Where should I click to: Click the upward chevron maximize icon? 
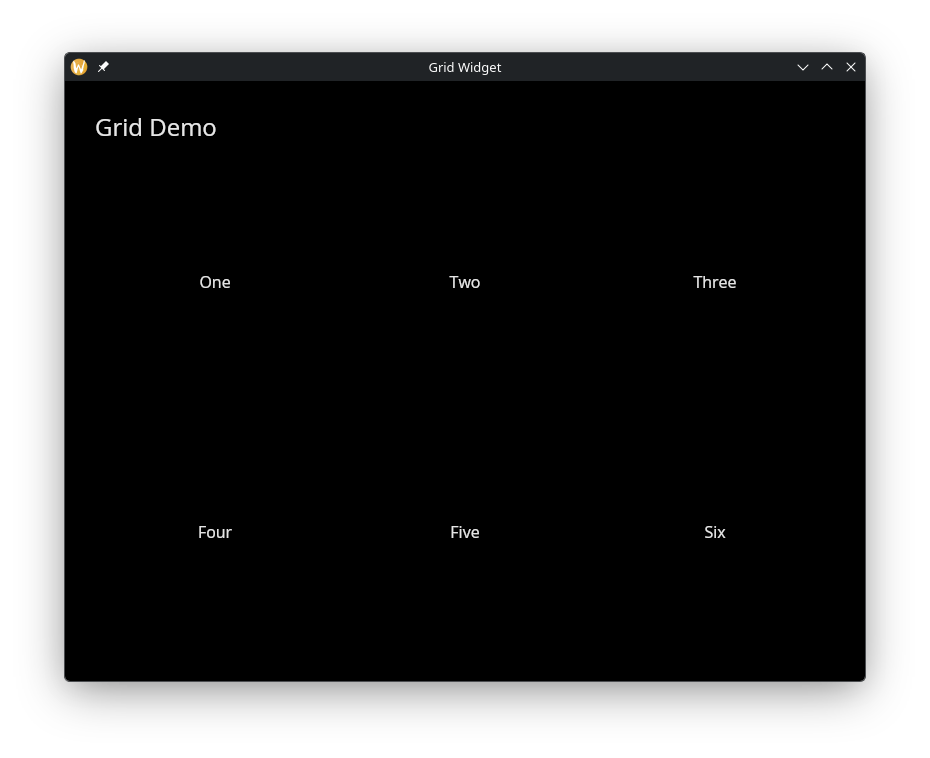point(827,67)
